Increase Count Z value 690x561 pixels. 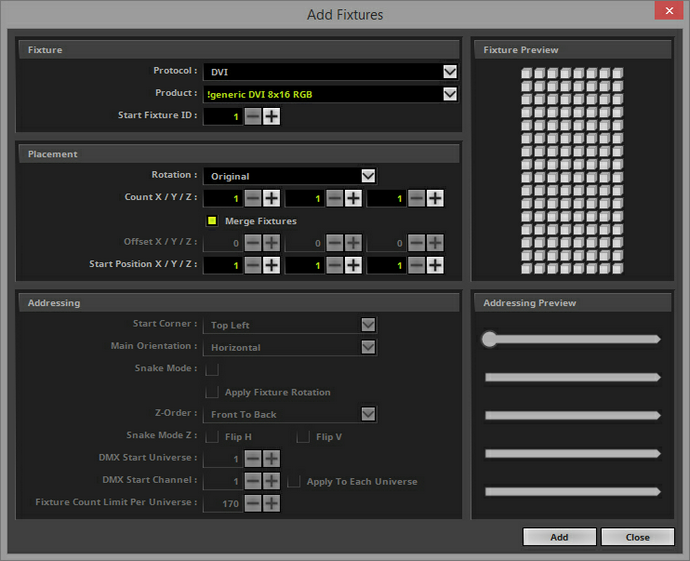(x=435, y=198)
